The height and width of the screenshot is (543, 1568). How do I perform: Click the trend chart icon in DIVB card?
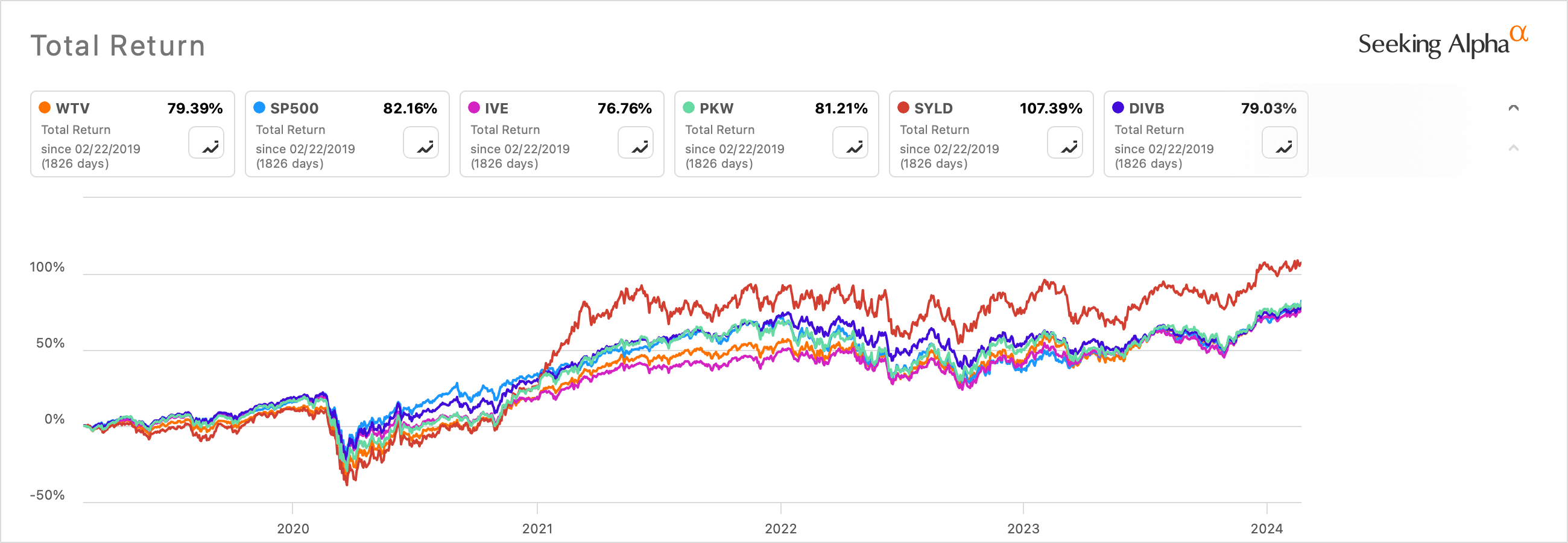(1280, 143)
